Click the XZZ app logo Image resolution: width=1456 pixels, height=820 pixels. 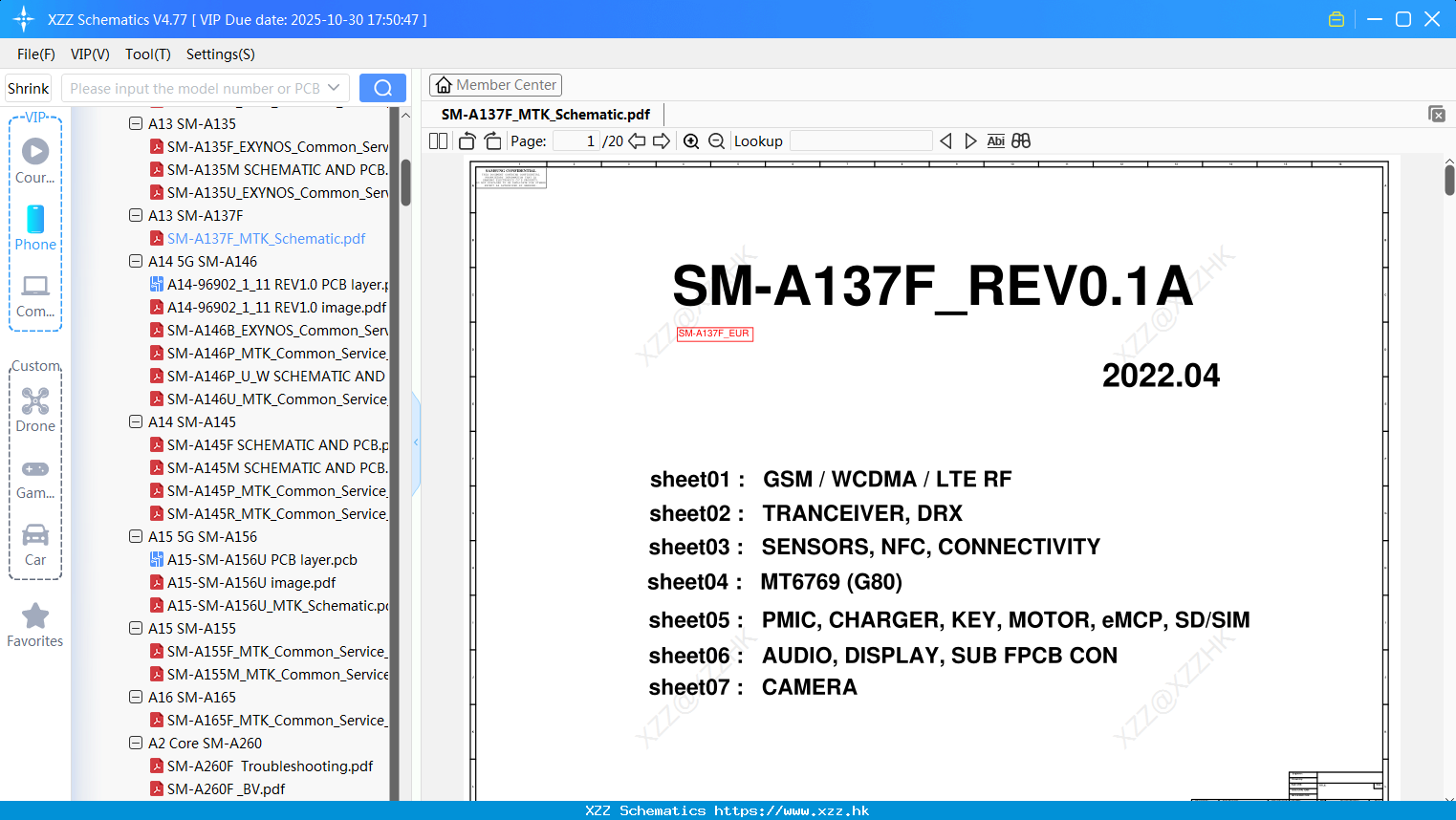24,19
